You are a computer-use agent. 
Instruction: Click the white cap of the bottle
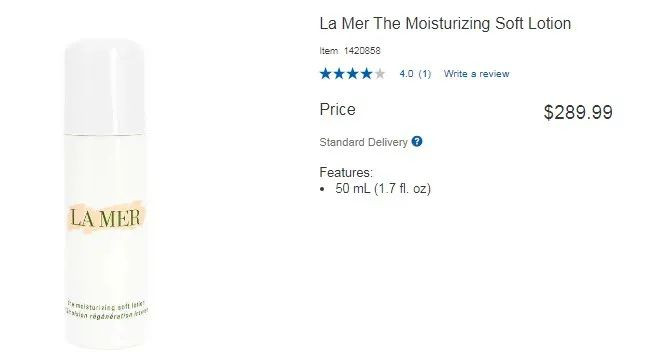pos(105,86)
